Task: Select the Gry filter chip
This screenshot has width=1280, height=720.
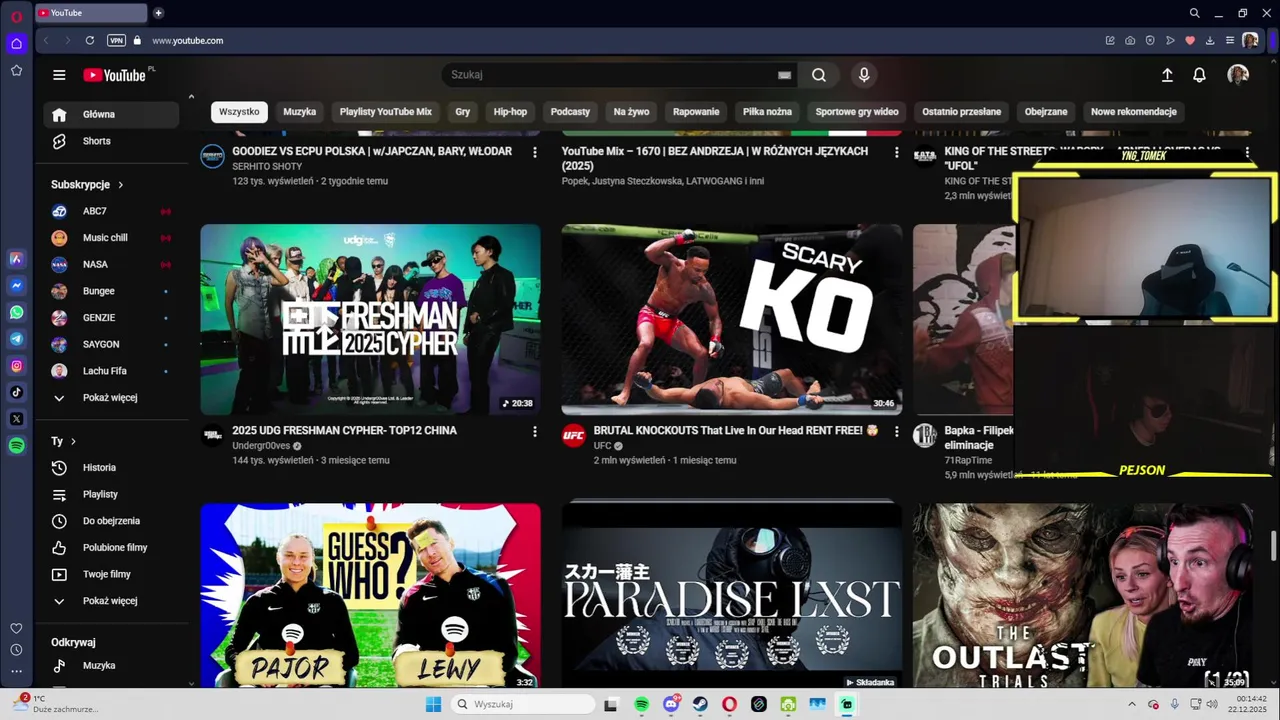Action: click(x=462, y=112)
